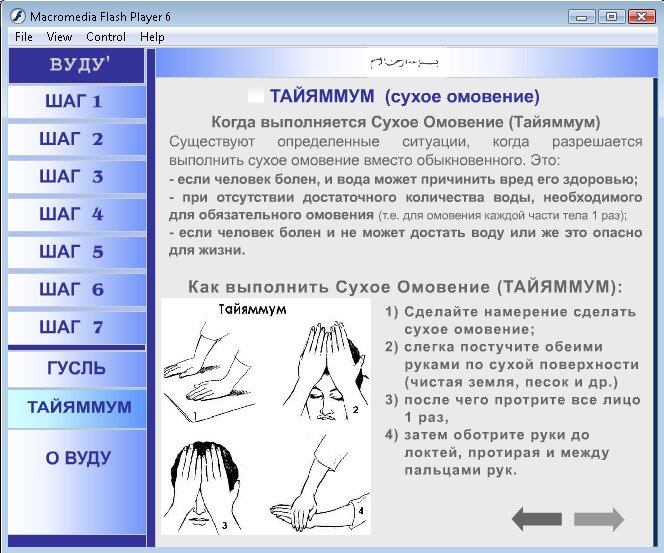This screenshot has height=553, width=664.
Task: Open the Control menu
Action: [x=106, y=37]
